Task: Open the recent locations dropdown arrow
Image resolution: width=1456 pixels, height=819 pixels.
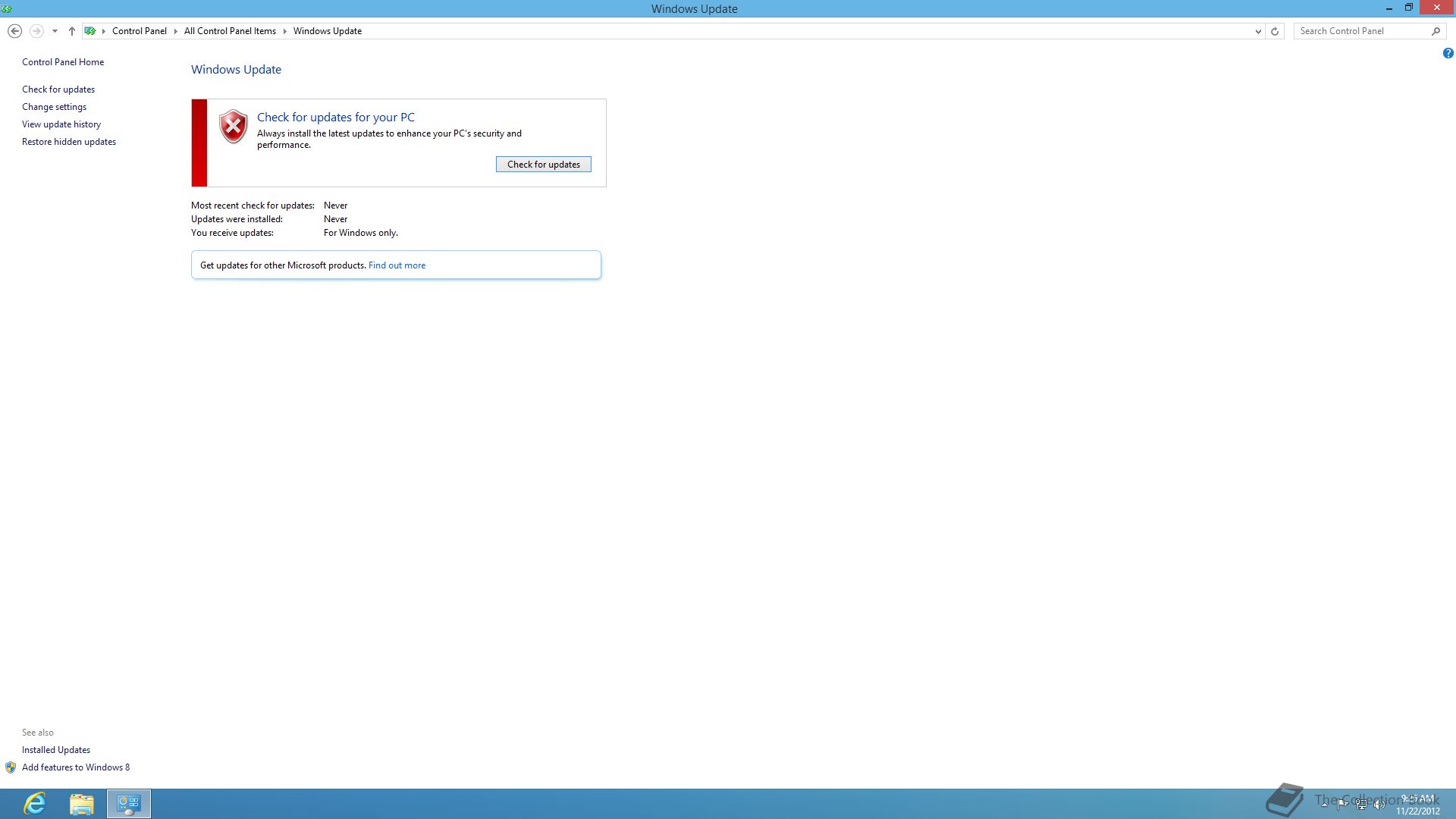Action: coord(55,31)
